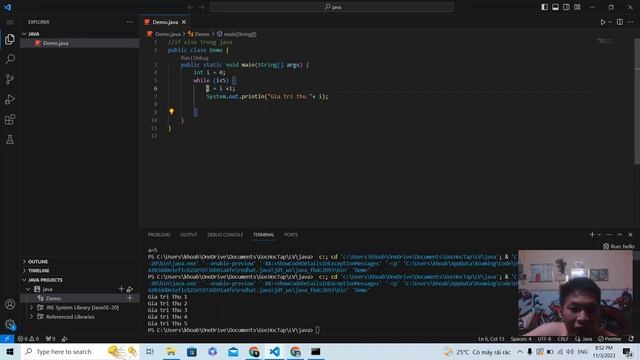Viewport: 640px width, 360px height.
Task: Open the Source Control view
Action: click(x=10, y=79)
